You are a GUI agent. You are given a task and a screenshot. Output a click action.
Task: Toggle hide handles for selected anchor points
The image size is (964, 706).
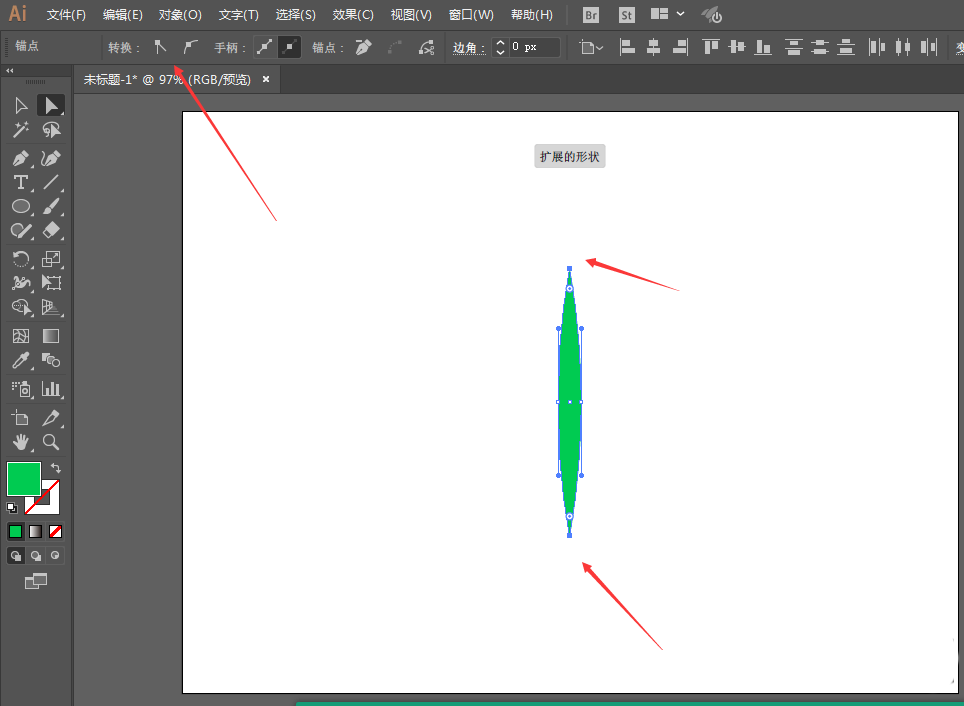(290, 47)
